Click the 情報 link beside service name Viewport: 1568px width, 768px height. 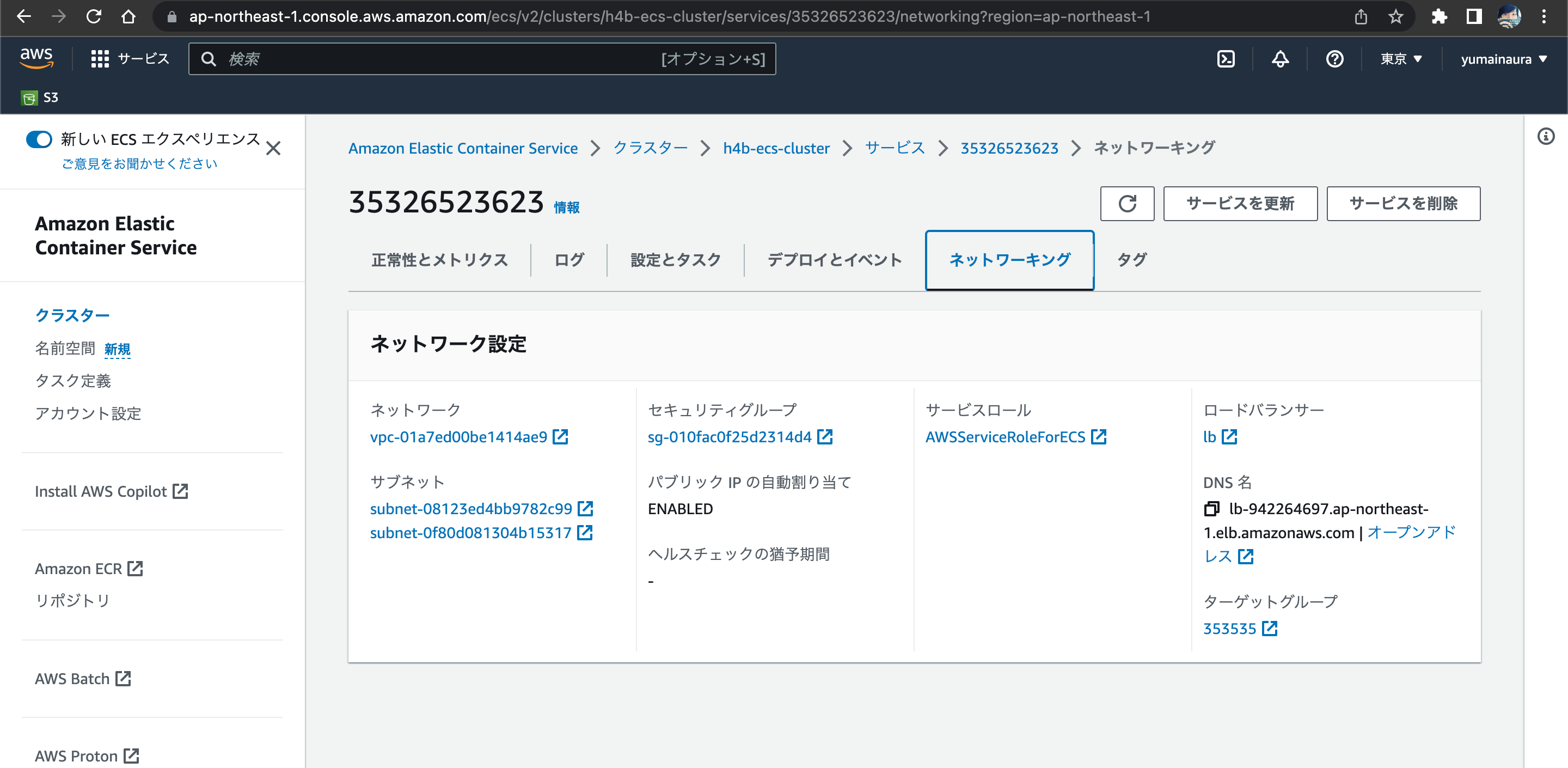[567, 208]
